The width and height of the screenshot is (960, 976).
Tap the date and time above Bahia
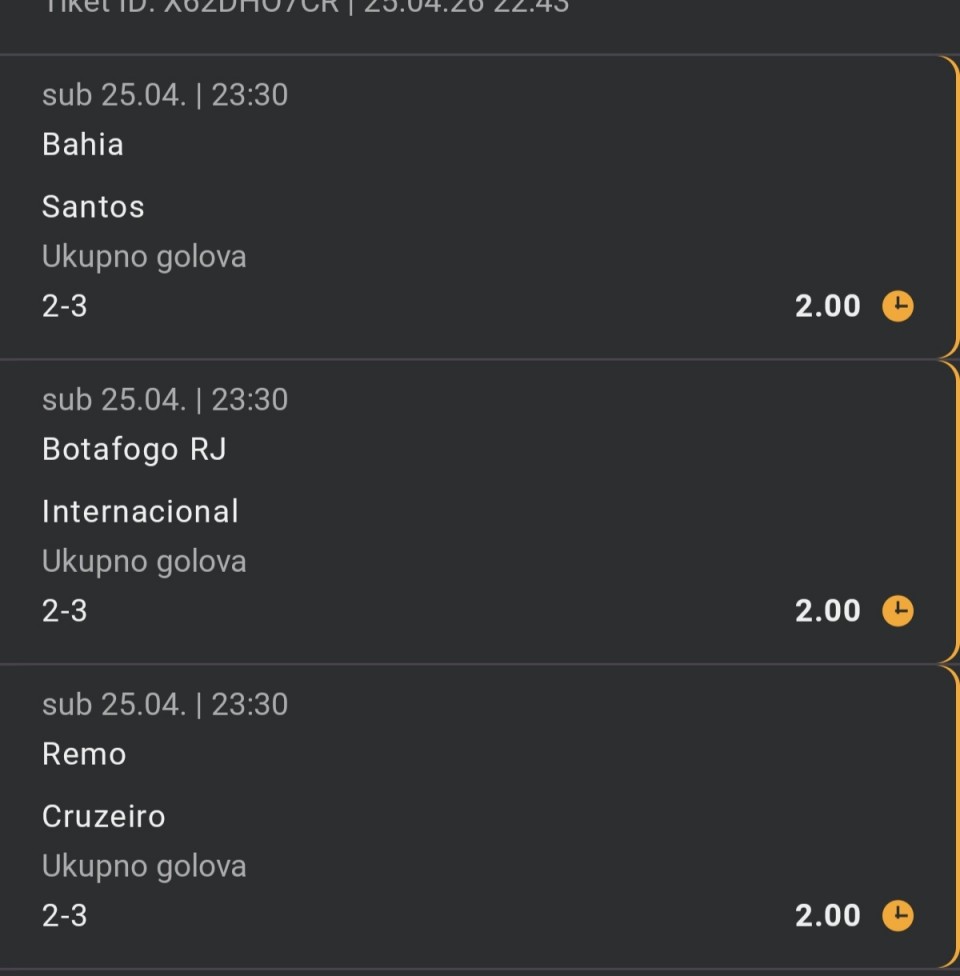click(165, 95)
